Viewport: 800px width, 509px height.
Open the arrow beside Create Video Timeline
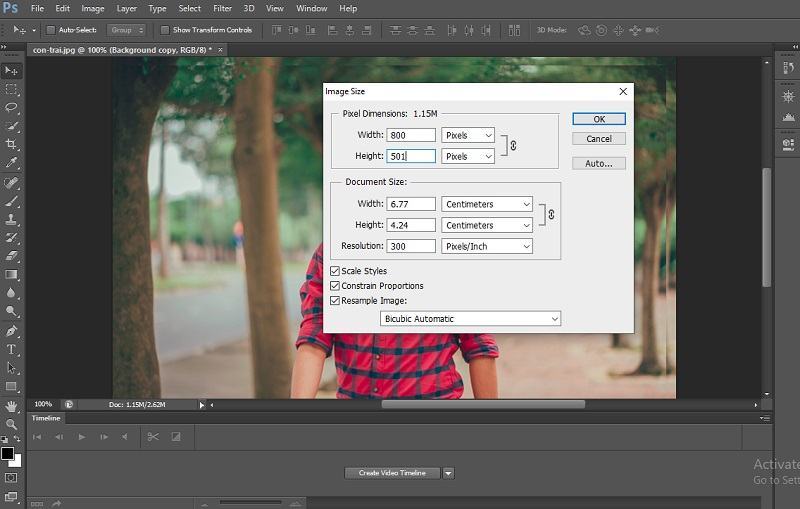point(448,473)
